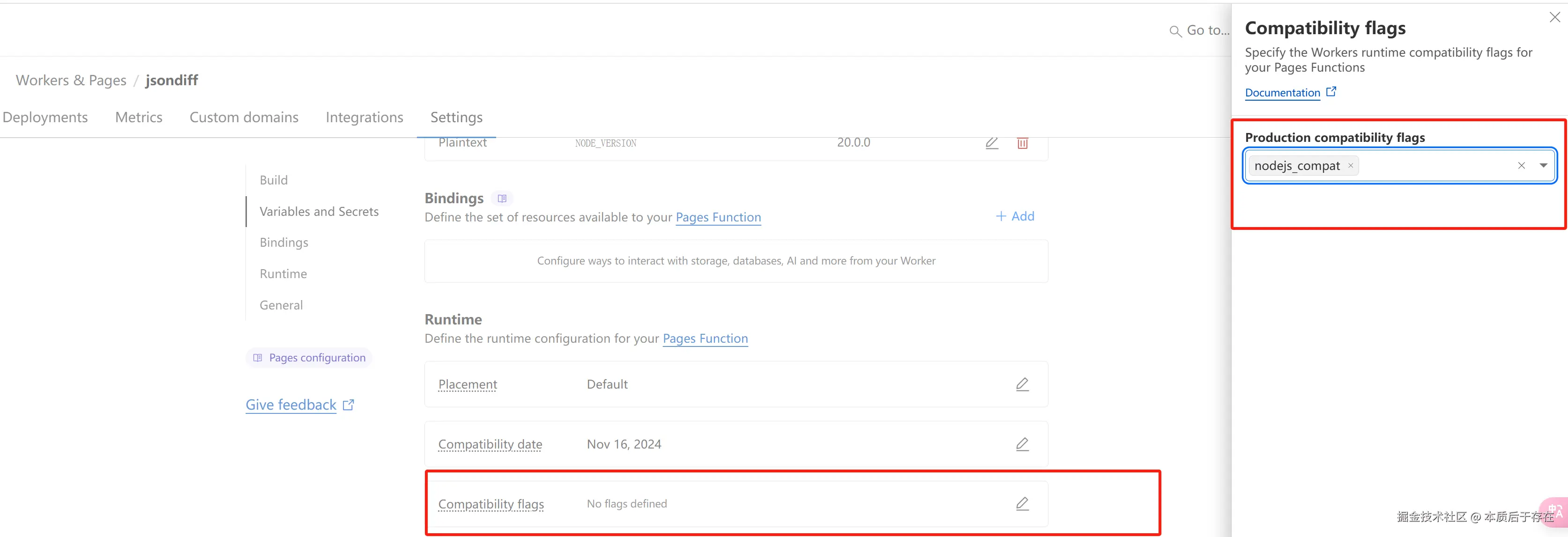Viewport: 1568px width, 537px height.
Task: Delete the NODE_VERSION variable with trash icon
Action: (x=1022, y=143)
